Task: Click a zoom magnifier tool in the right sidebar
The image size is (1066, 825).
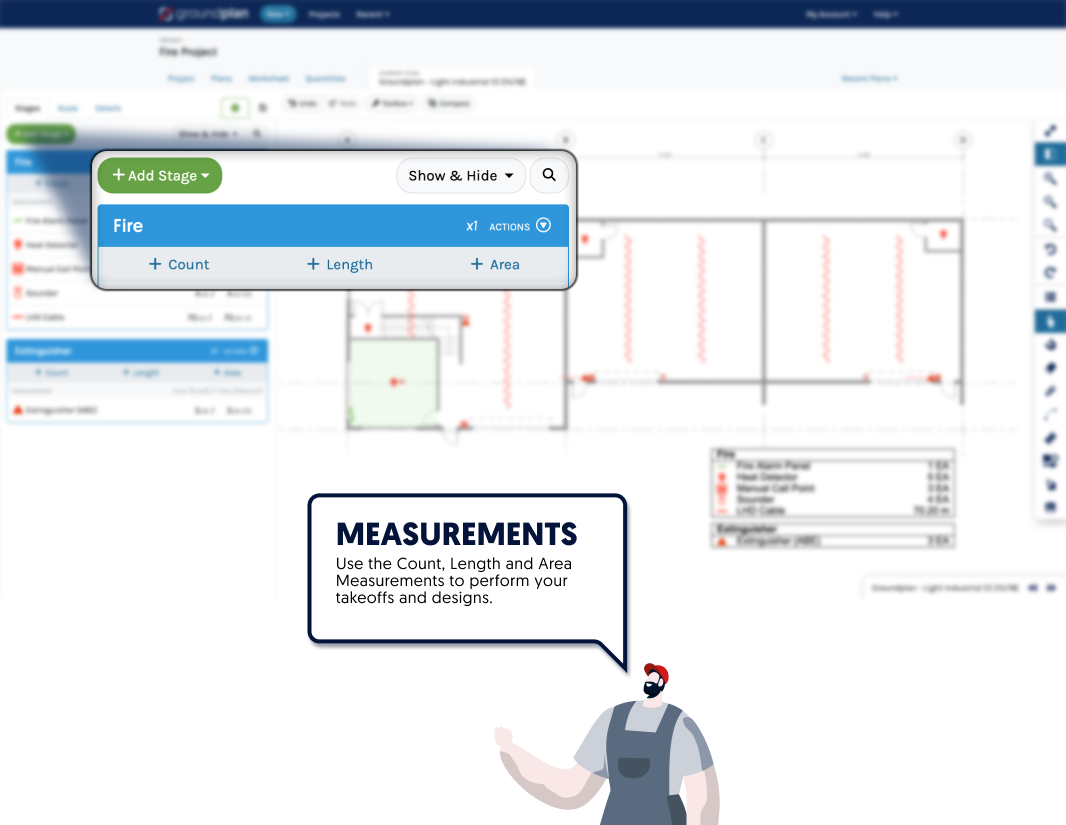Action: [1049, 178]
